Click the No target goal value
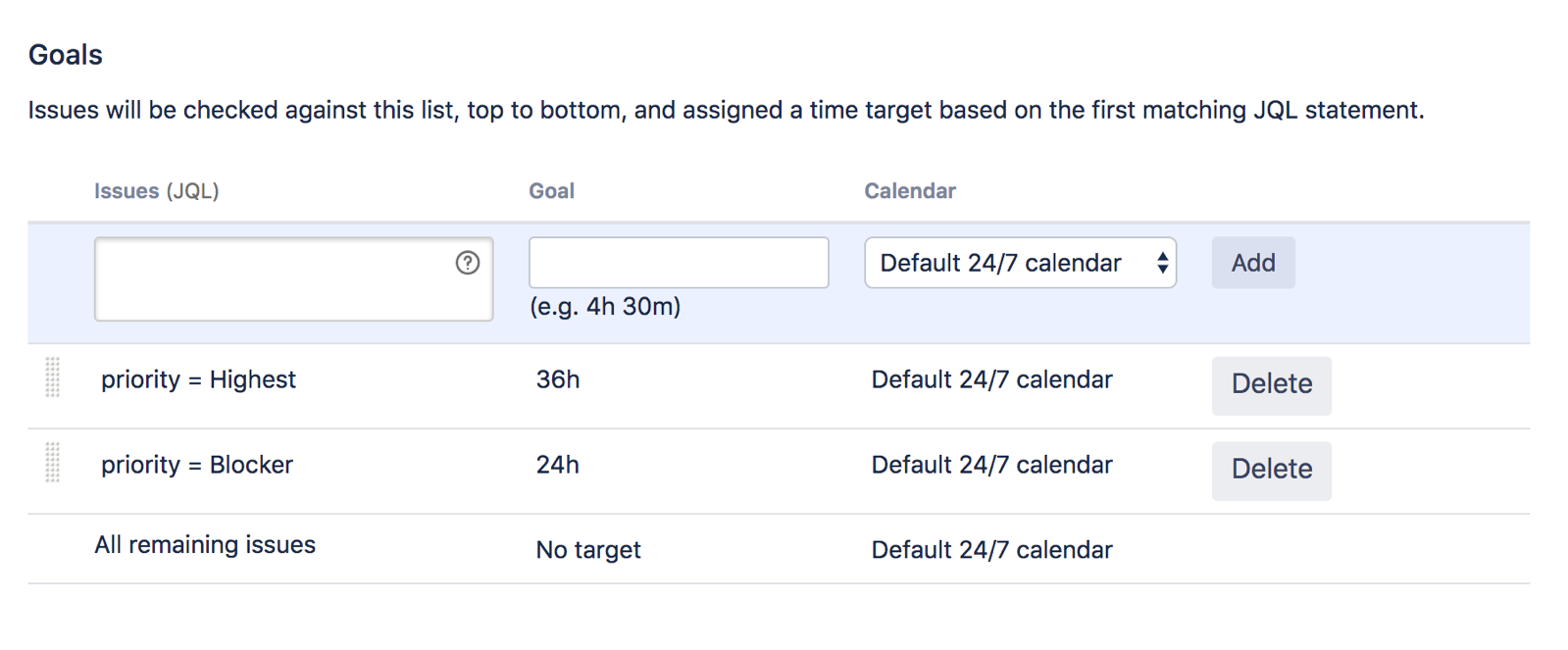The width and height of the screenshot is (1568, 650). click(588, 550)
